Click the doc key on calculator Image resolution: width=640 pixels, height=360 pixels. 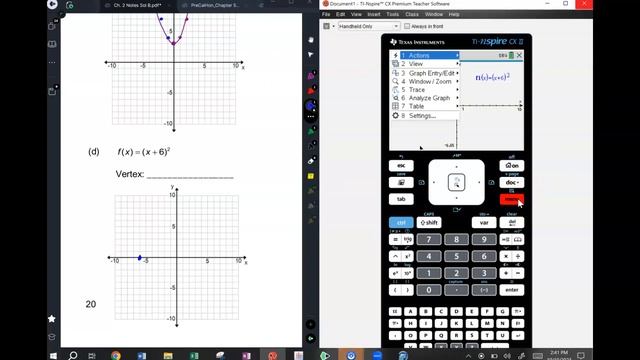(512, 182)
